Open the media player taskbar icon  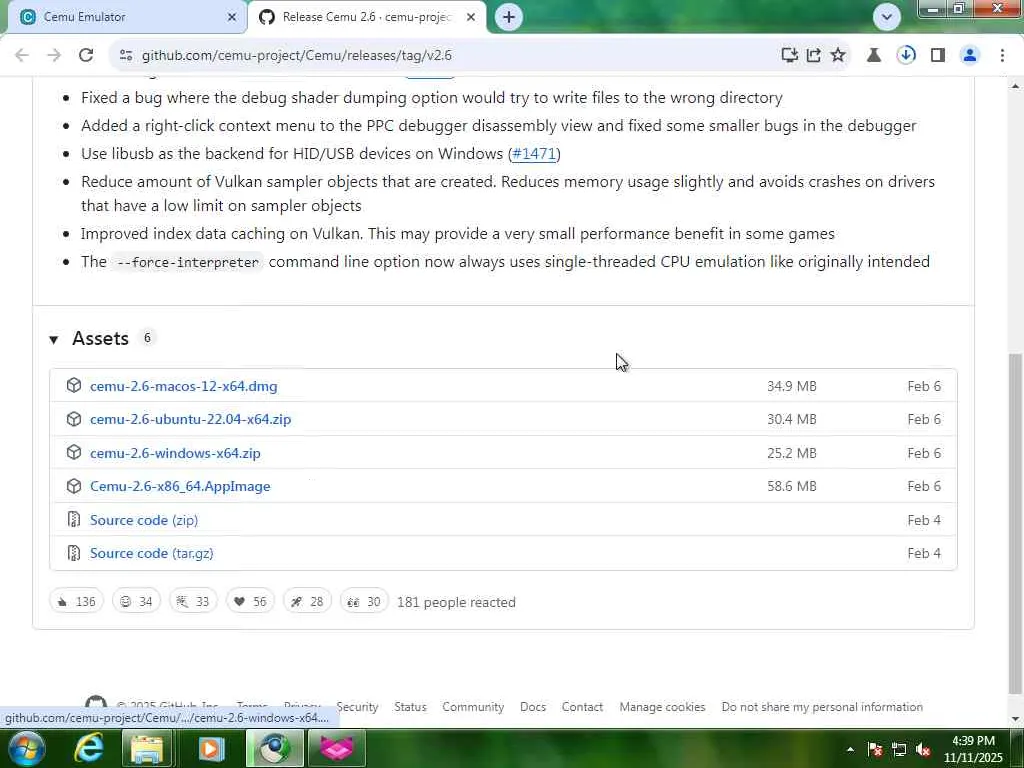pos(210,748)
